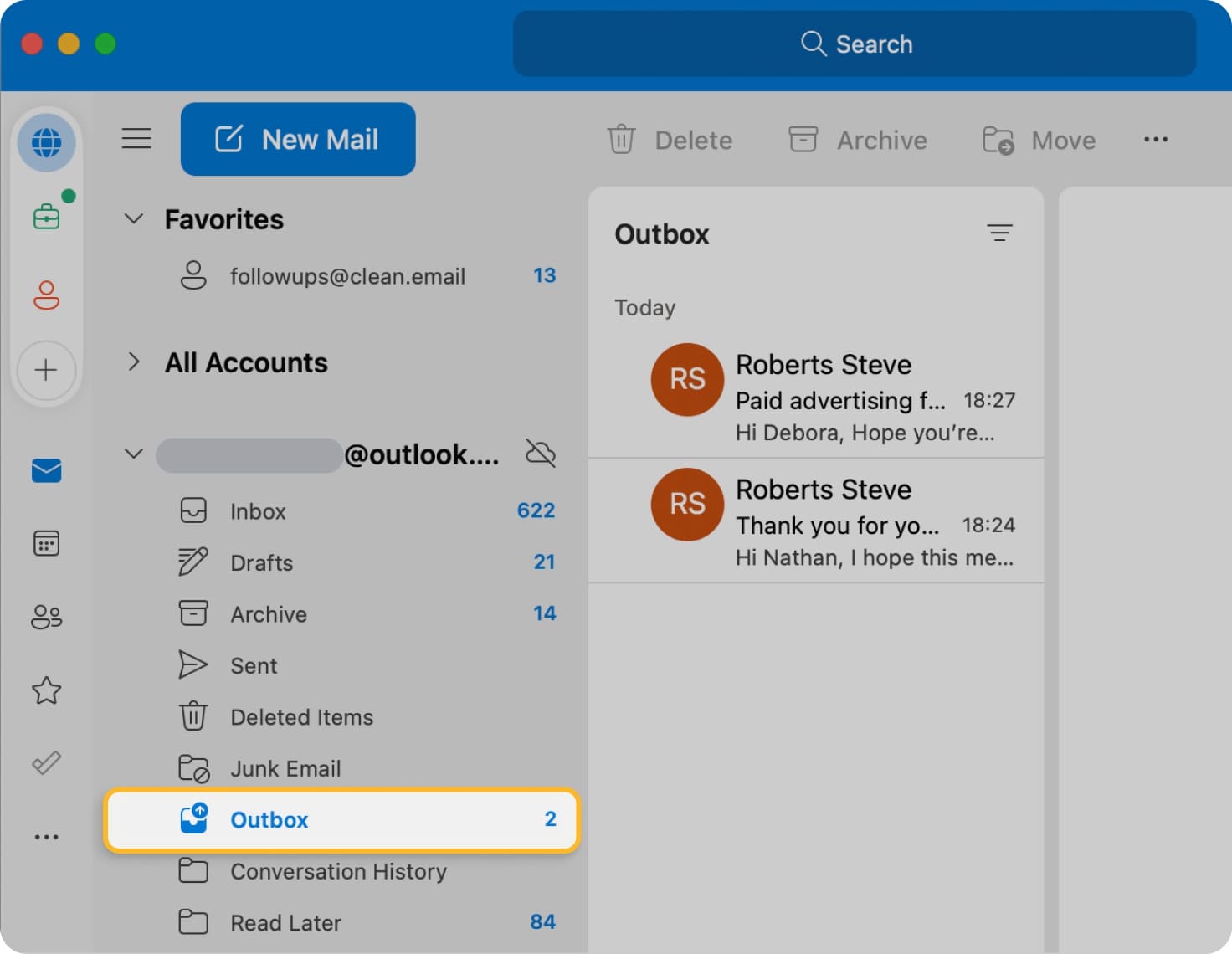Collapse the @outlook account chevron

tap(134, 454)
